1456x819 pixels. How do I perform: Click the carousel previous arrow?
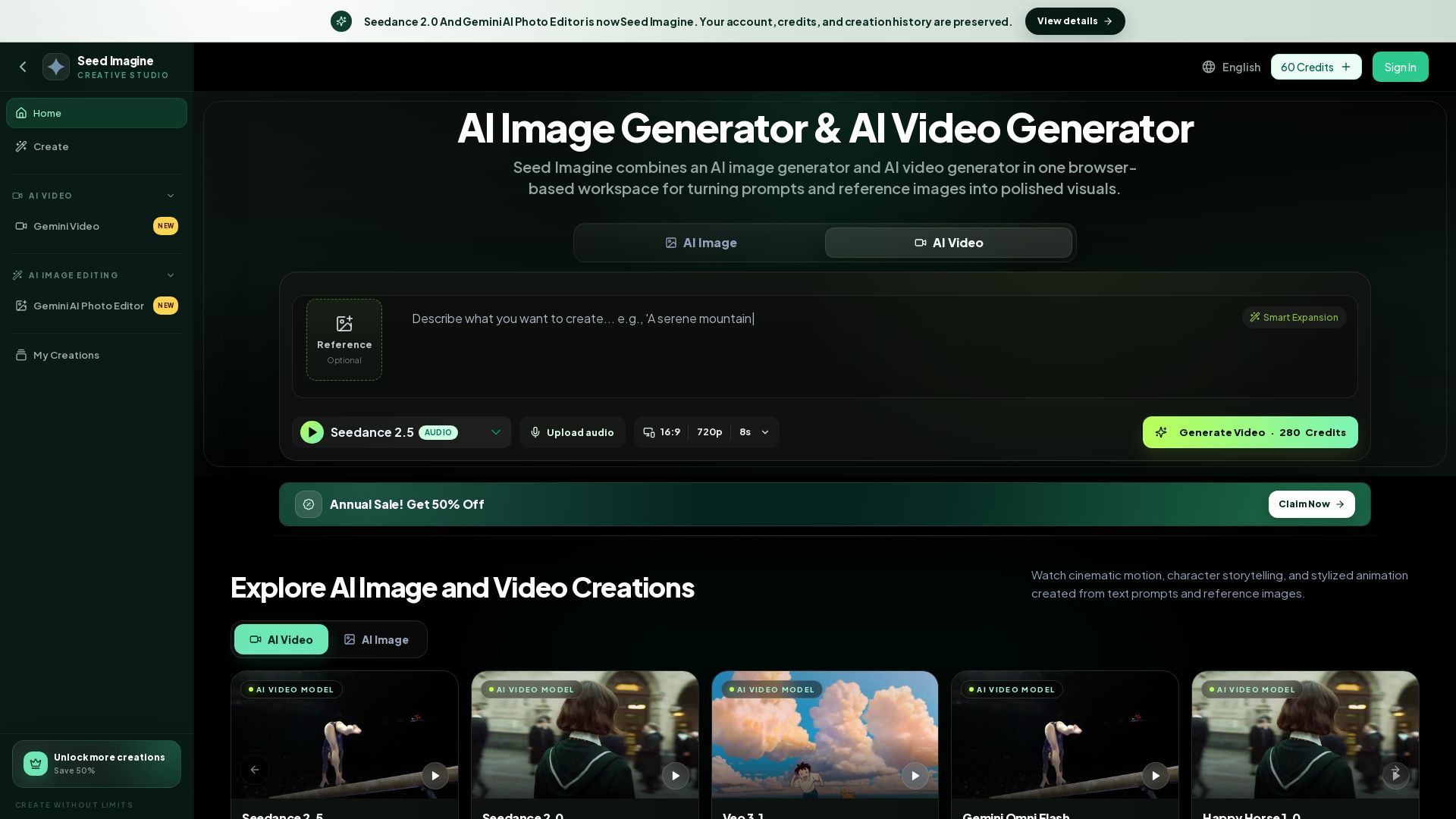tap(255, 770)
